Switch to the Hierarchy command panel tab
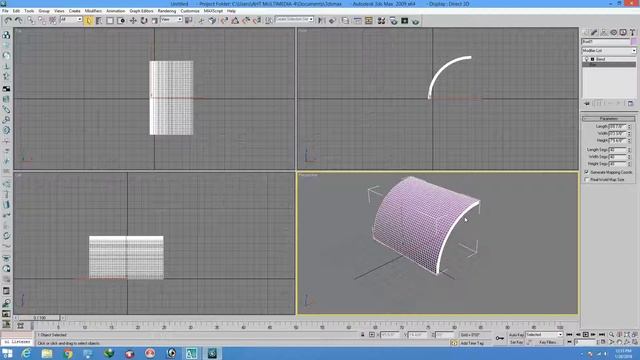This screenshot has width=640, height=360. pyautogui.click(x=604, y=32)
